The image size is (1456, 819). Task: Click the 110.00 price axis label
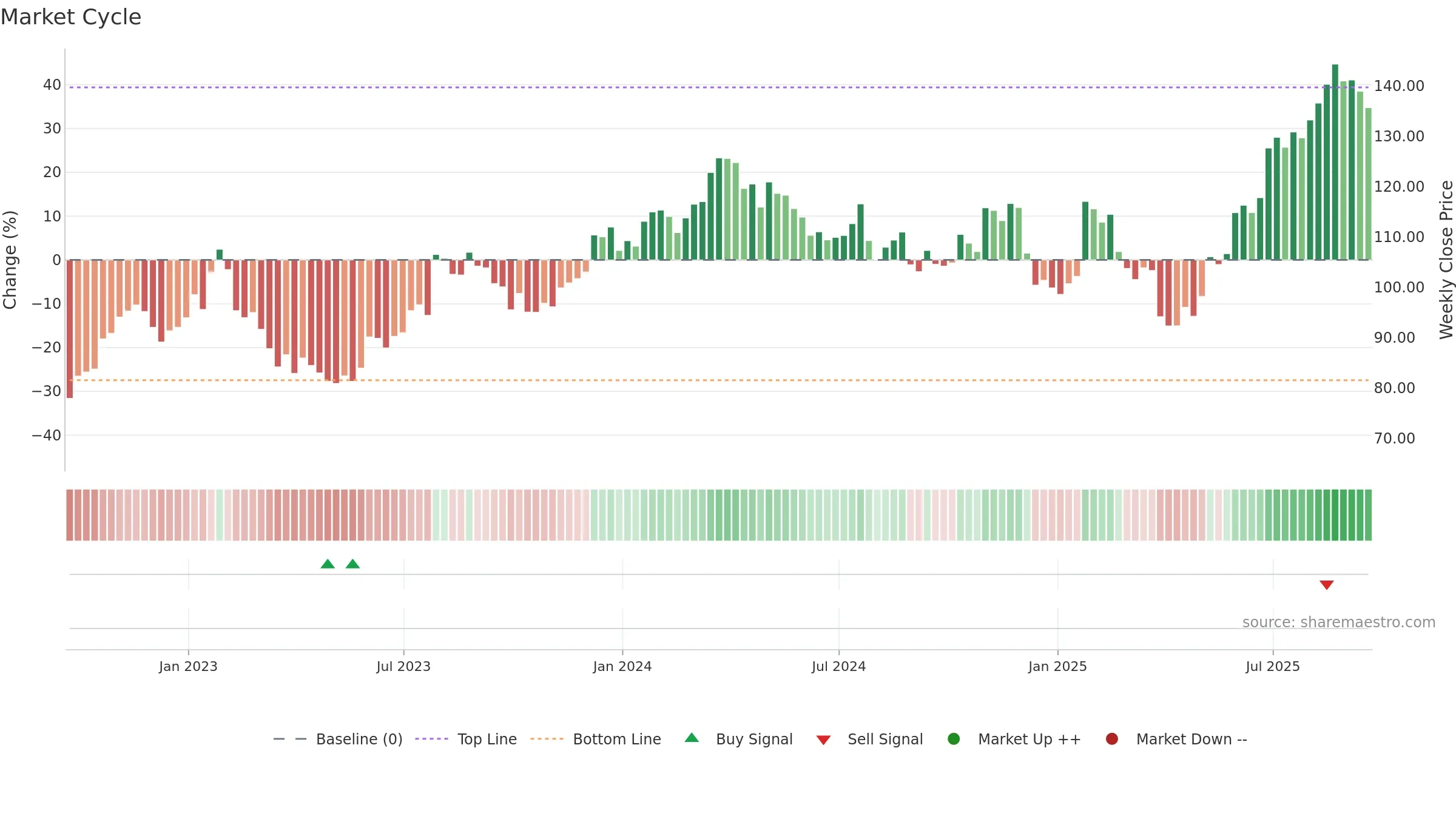click(x=1399, y=237)
